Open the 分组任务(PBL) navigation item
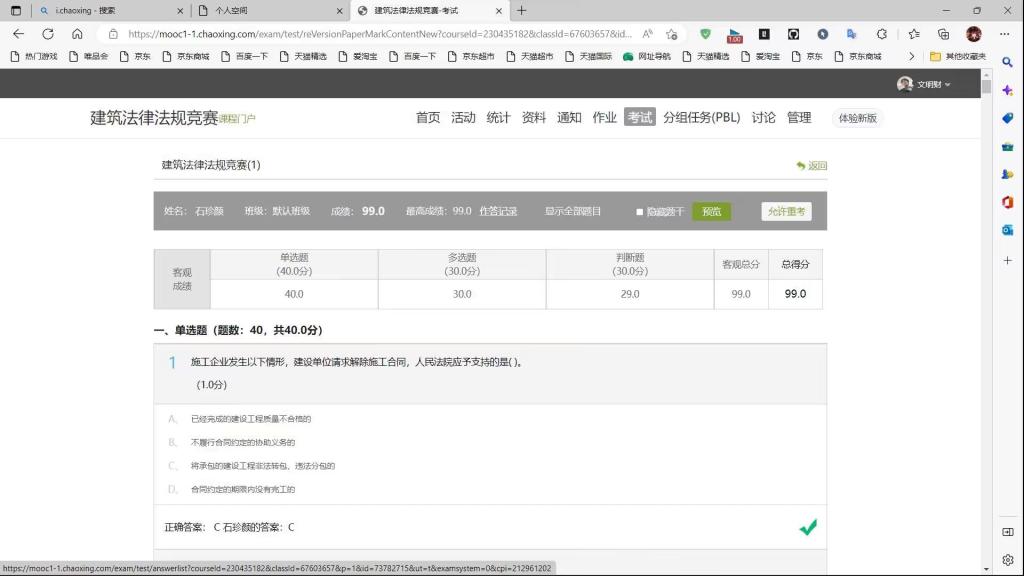1024x576 pixels. click(701, 117)
